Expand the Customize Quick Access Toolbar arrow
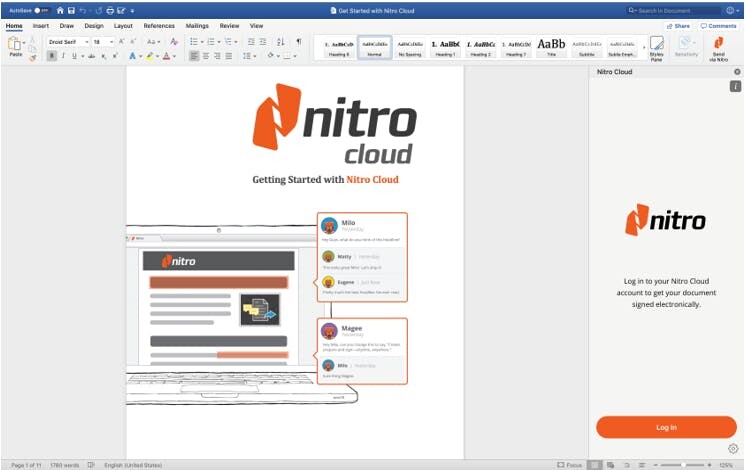 tap(132, 10)
